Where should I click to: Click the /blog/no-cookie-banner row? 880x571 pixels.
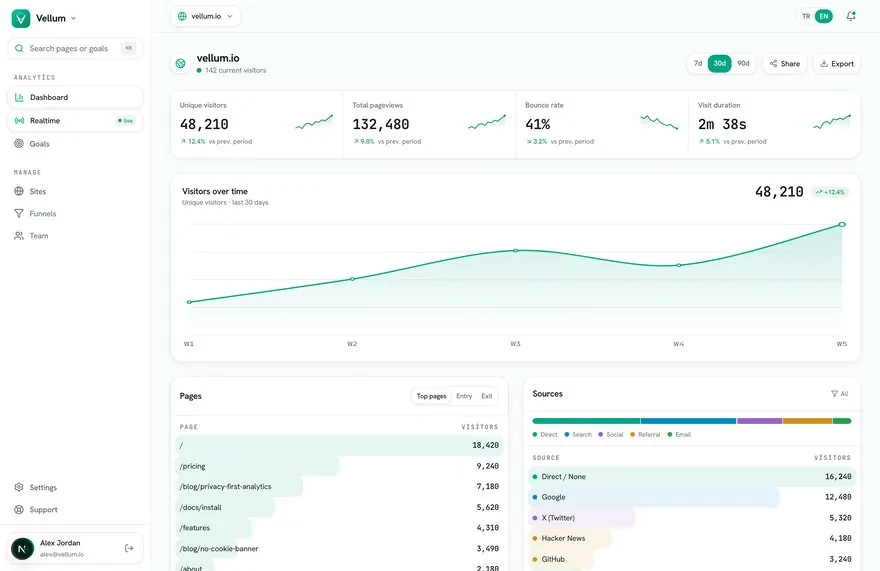(339, 549)
